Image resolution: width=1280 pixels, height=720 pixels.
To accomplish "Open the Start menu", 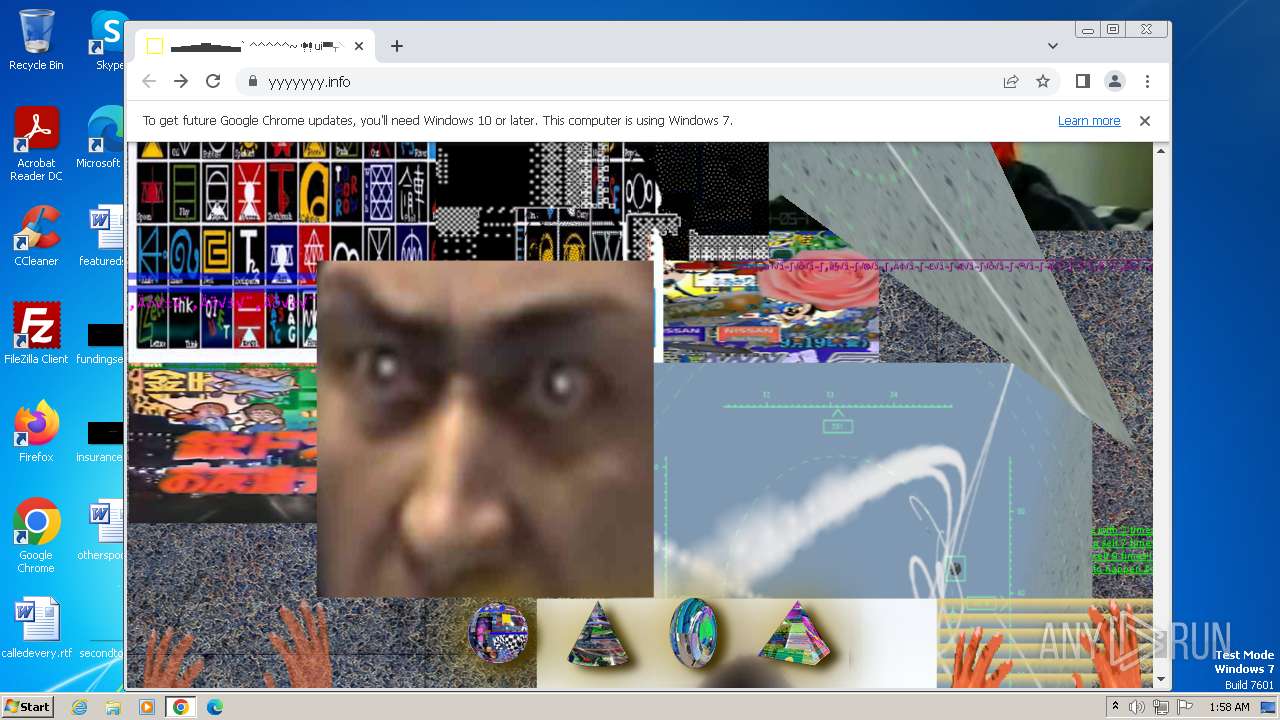I will click(x=27, y=707).
